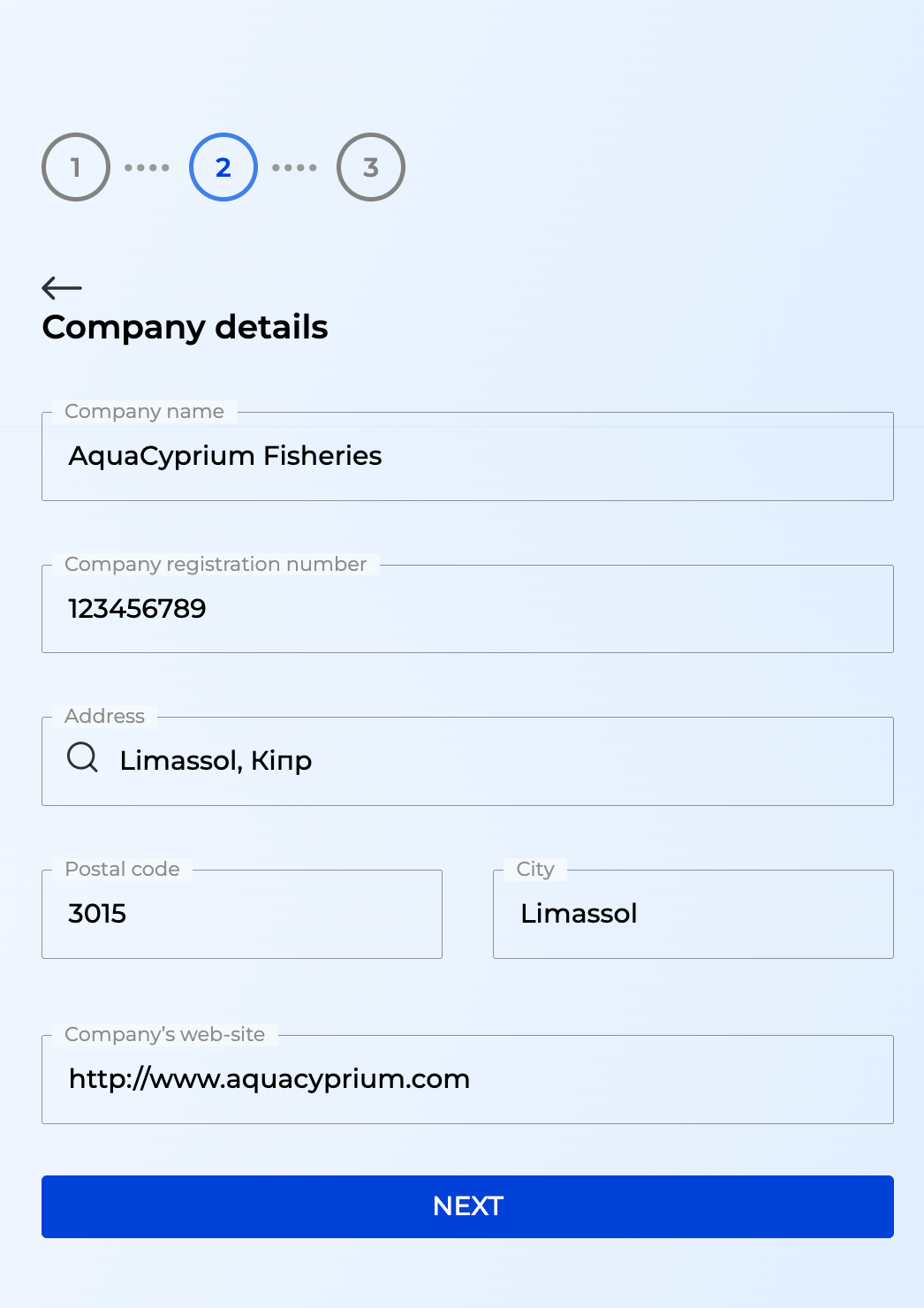Go to step 3 in progress indicator

(x=371, y=167)
